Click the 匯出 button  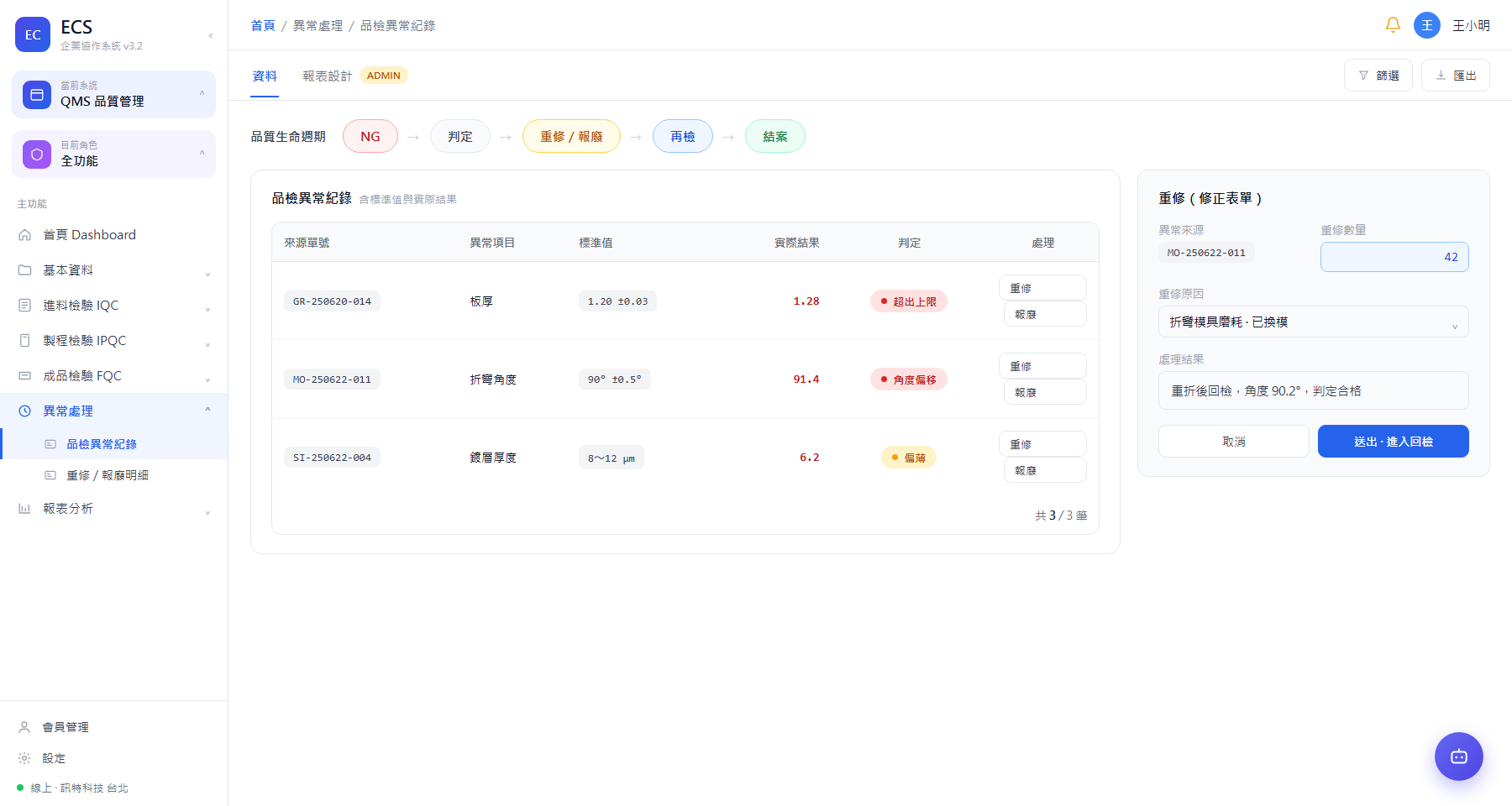(1456, 76)
